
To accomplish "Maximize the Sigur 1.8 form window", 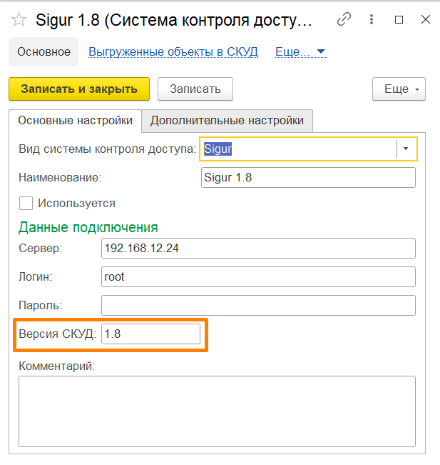I will [x=399, y=20].
